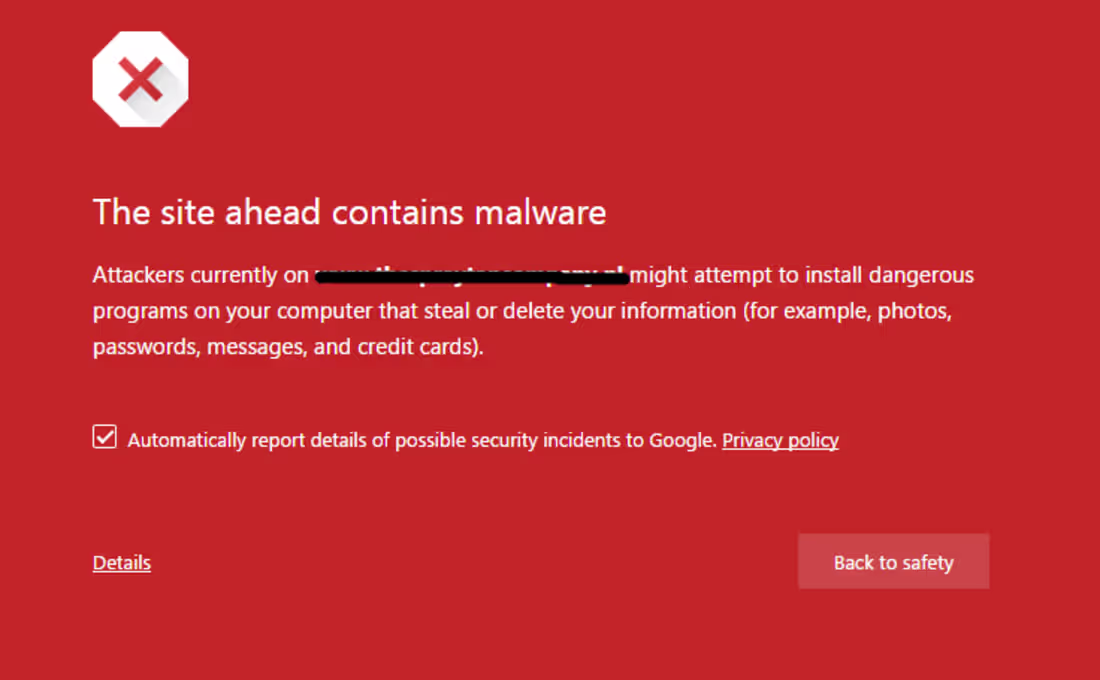The height and width of the screenshot is (680, 1100).
Task: Click the white octagon malware warning icon
Action: (140, 79)
